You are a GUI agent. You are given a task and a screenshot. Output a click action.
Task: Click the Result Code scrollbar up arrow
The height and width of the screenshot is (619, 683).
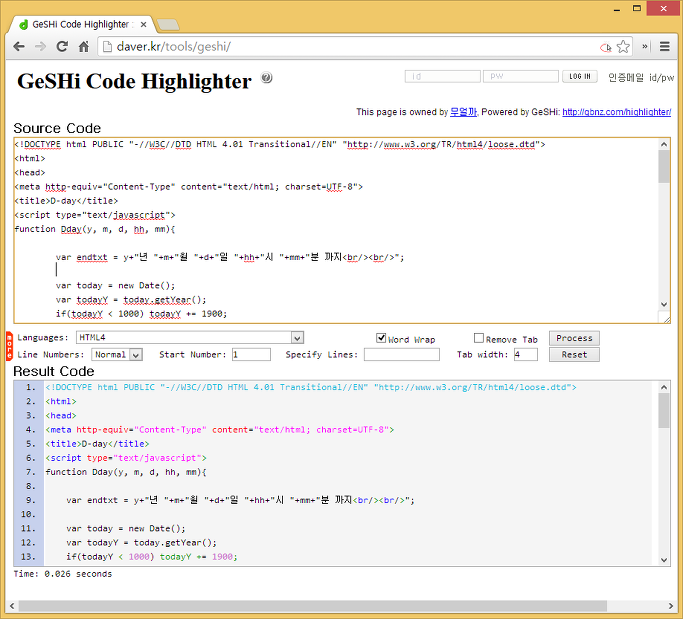click(x=664, y=387)
